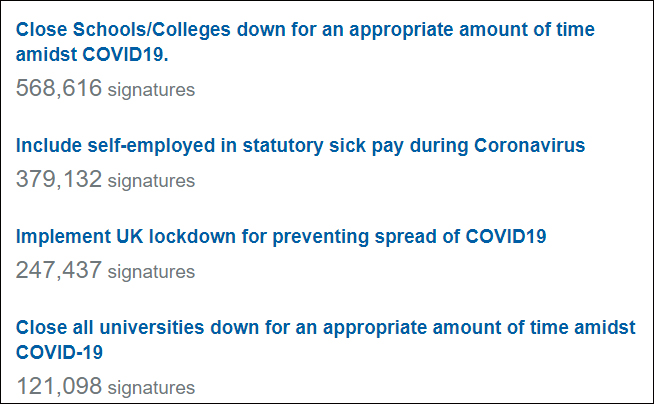Open the Implement UK lockdown petition
The width and height of the screenshot is (654, 404).
(281, 237)
